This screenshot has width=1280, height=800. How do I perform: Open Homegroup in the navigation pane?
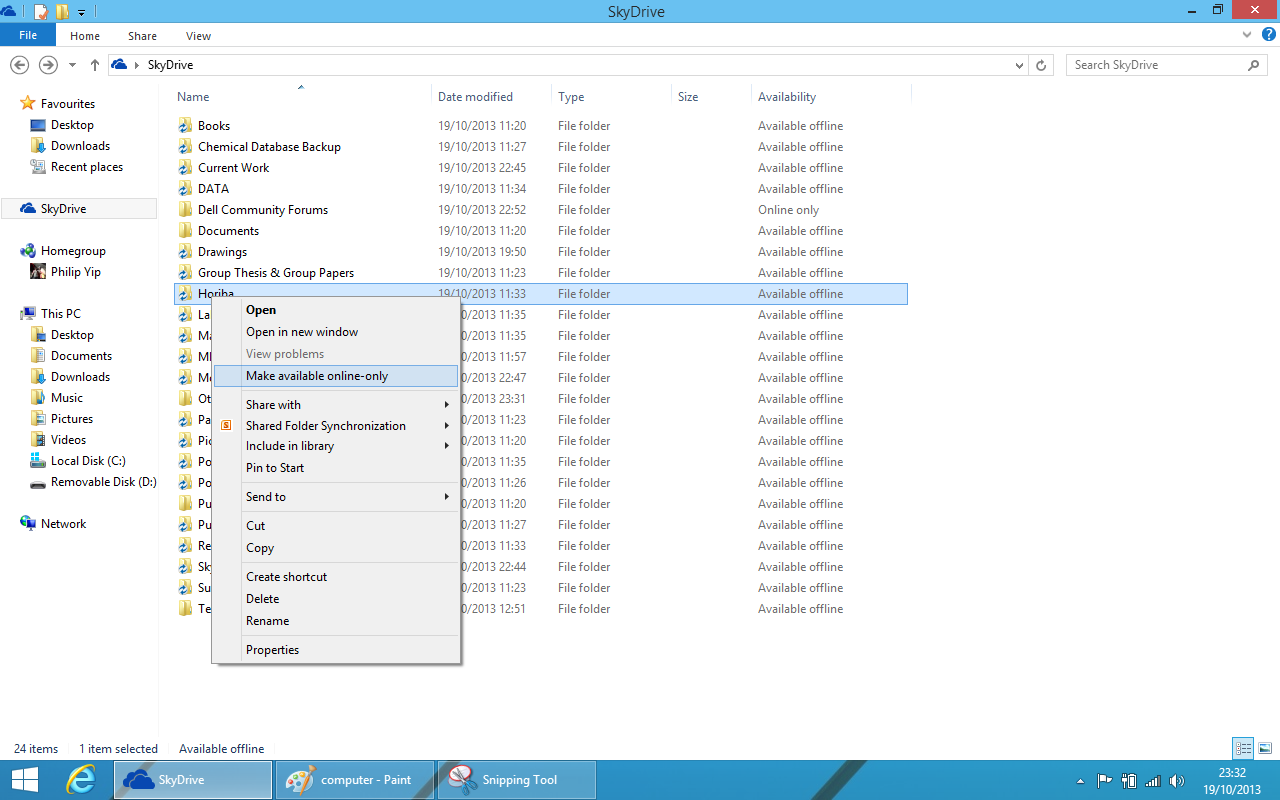point(72,251)
